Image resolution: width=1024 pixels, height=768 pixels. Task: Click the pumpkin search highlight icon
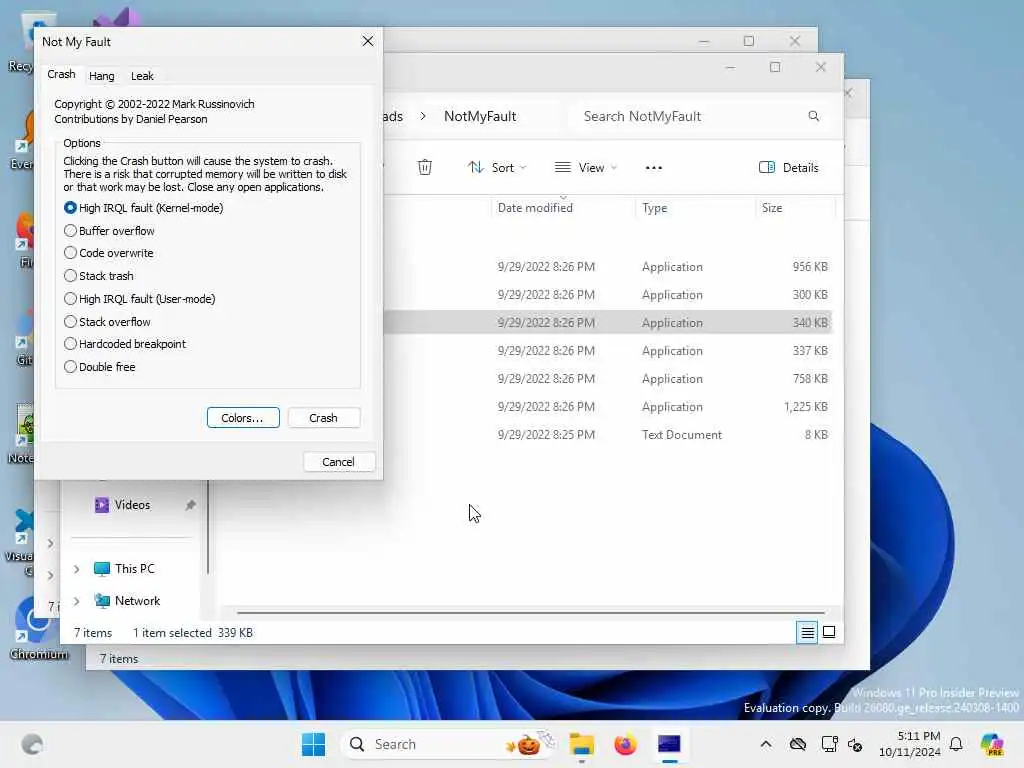pos(528,744)
